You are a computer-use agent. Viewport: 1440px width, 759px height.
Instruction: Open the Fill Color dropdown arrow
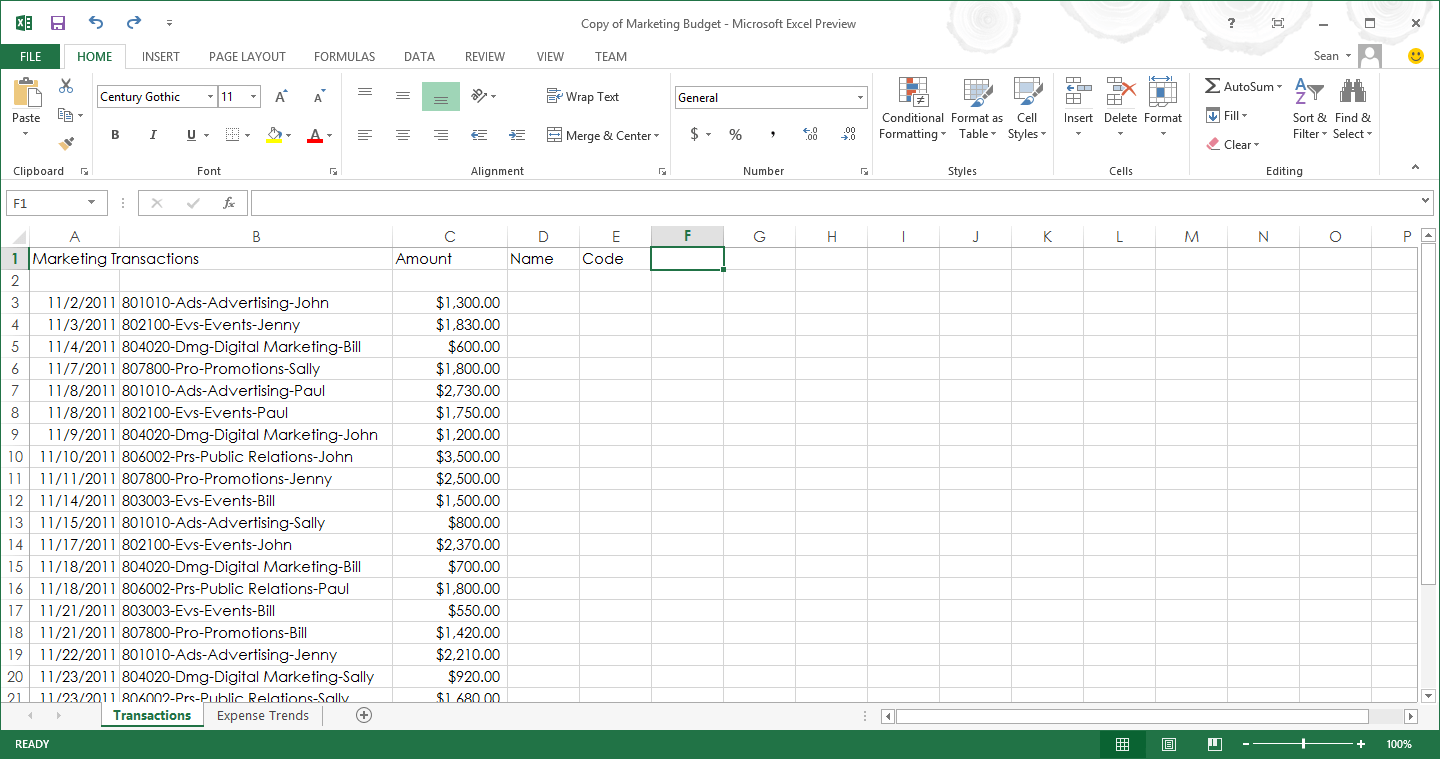click(x=290, y=134)
